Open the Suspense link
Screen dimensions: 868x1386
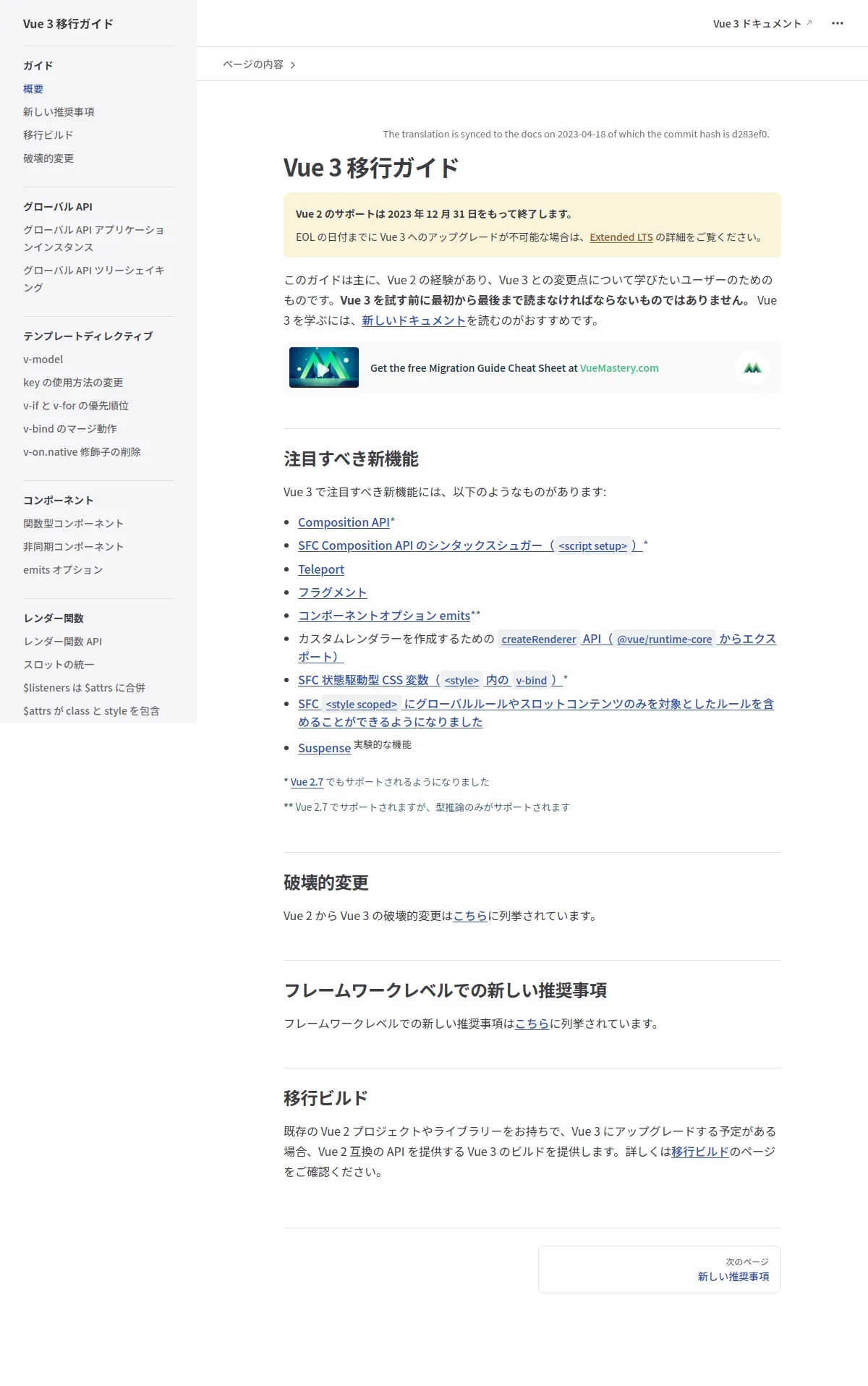pyautogui.click(x=324, y=748)
